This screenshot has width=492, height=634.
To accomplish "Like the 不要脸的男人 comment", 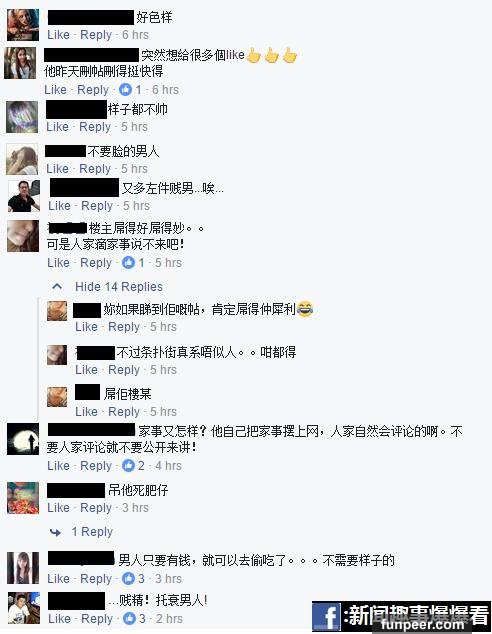I will pos(57,169).
